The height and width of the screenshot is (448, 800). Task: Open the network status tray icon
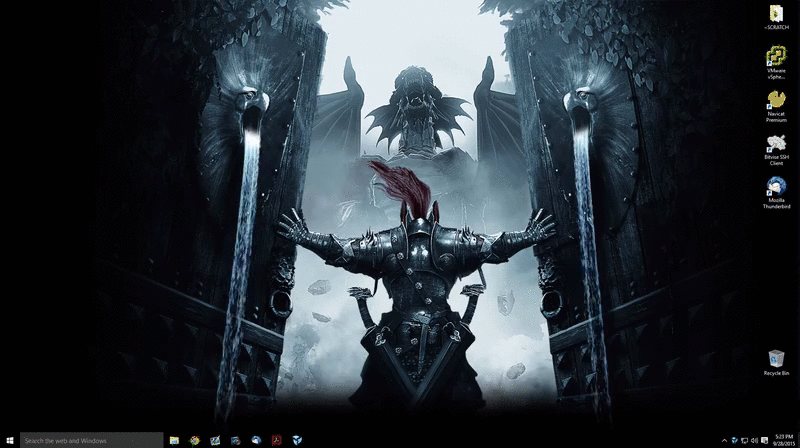tap(744, 440)
